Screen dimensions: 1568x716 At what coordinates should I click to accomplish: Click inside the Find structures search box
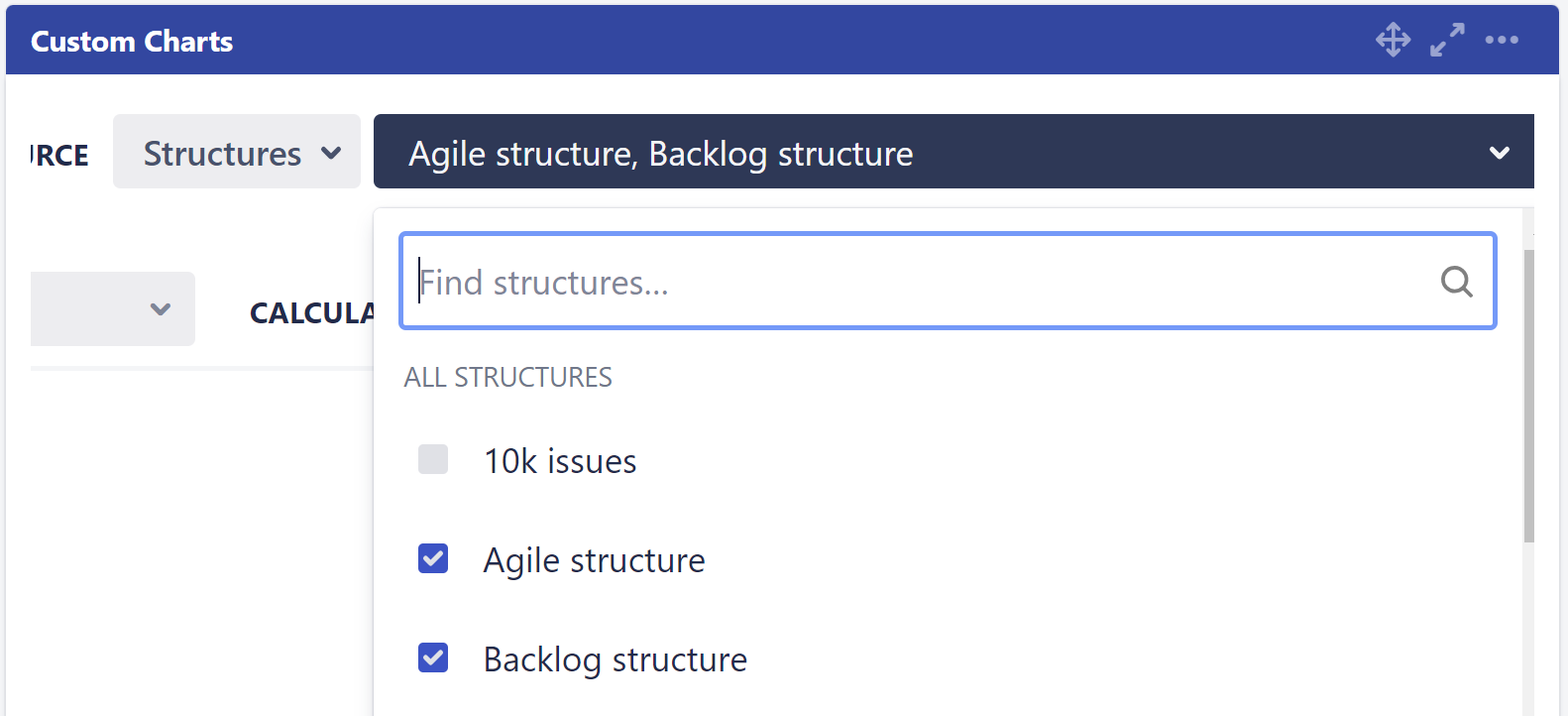pos(892,282)
